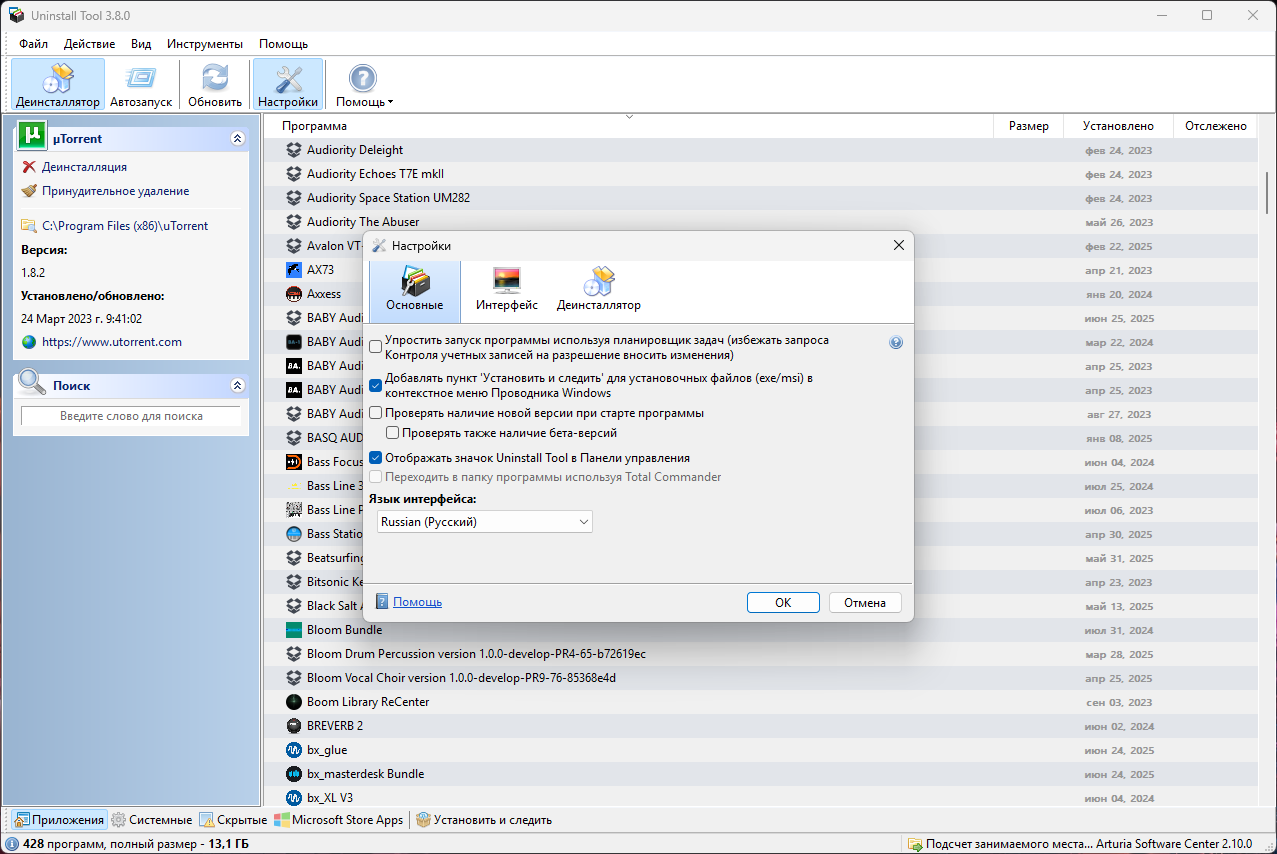Click the magnifier icon in Поиск panel
Image resolution: width=1277 pixels, height=854 pixels.
(32, 383)
